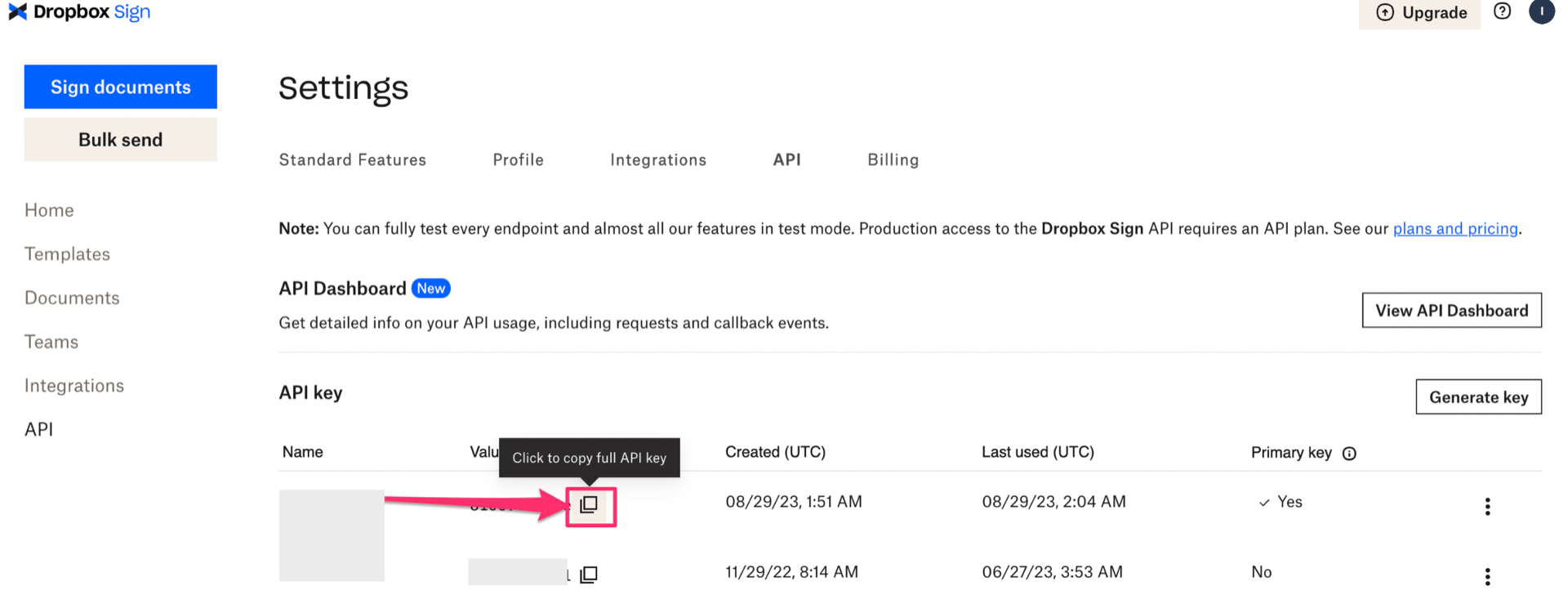Follow the plans and pricing link
This screenshot has width=1568, height=604.
[1455, 229]
